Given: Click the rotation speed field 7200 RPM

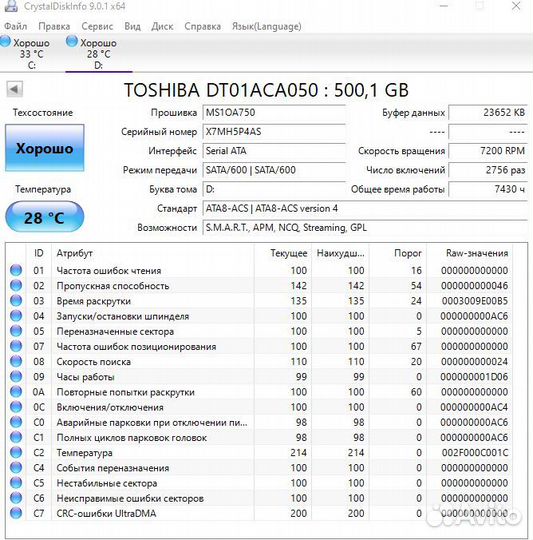Looking at the screenshot, I should (488, 151).
